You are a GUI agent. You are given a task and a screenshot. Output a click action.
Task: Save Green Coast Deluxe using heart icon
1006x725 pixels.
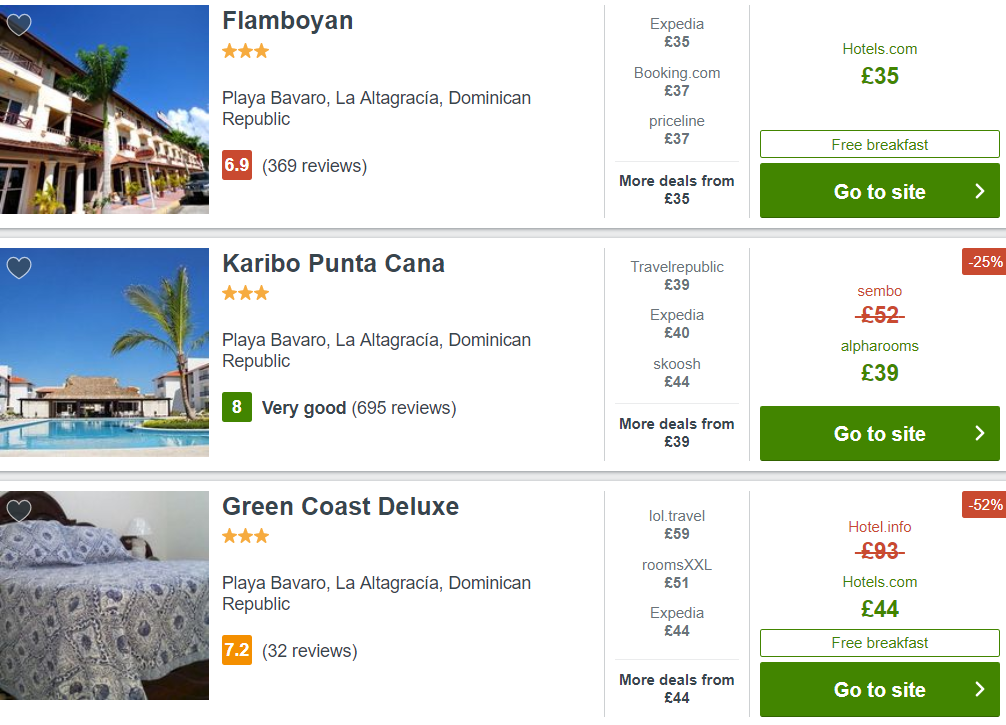(x=19, y=510)
